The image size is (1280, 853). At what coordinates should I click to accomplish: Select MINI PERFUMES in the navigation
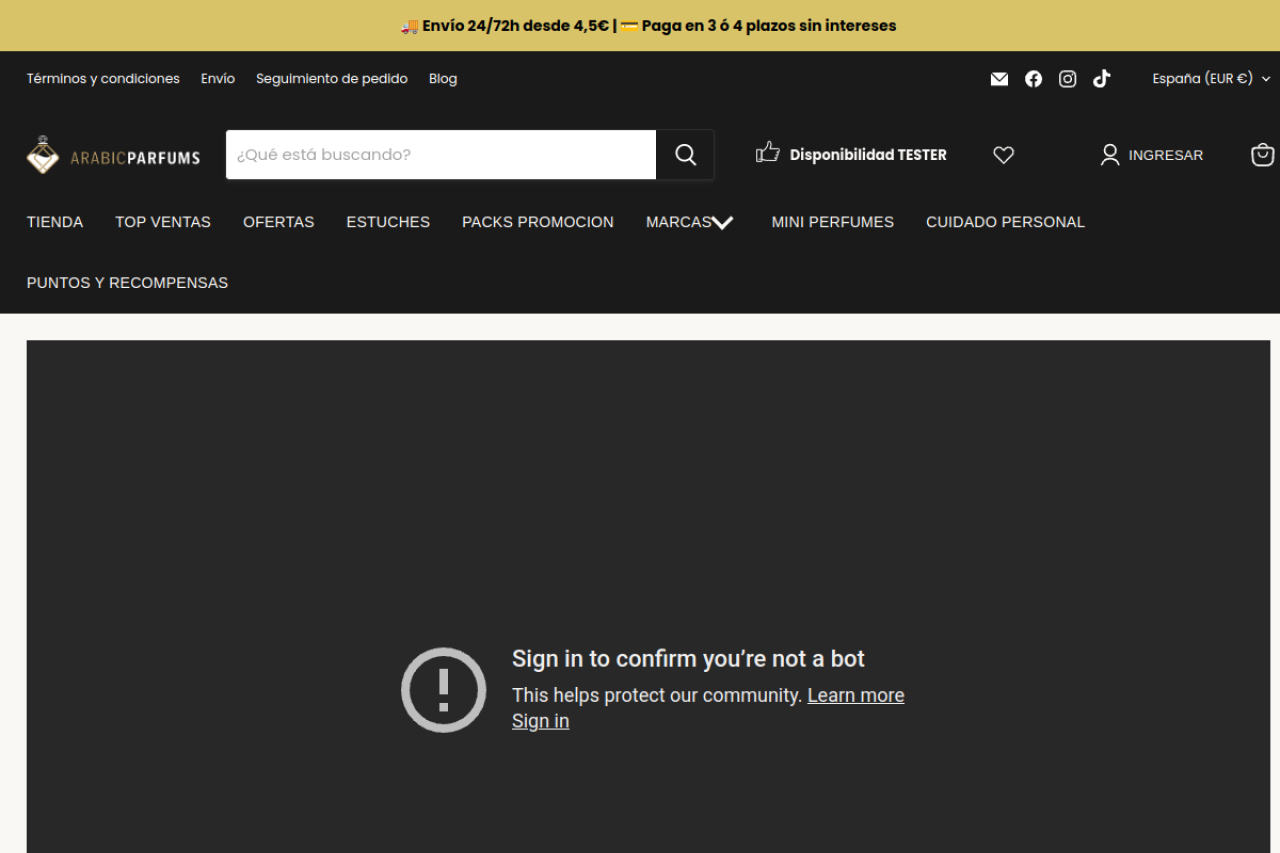click(832, 222)
